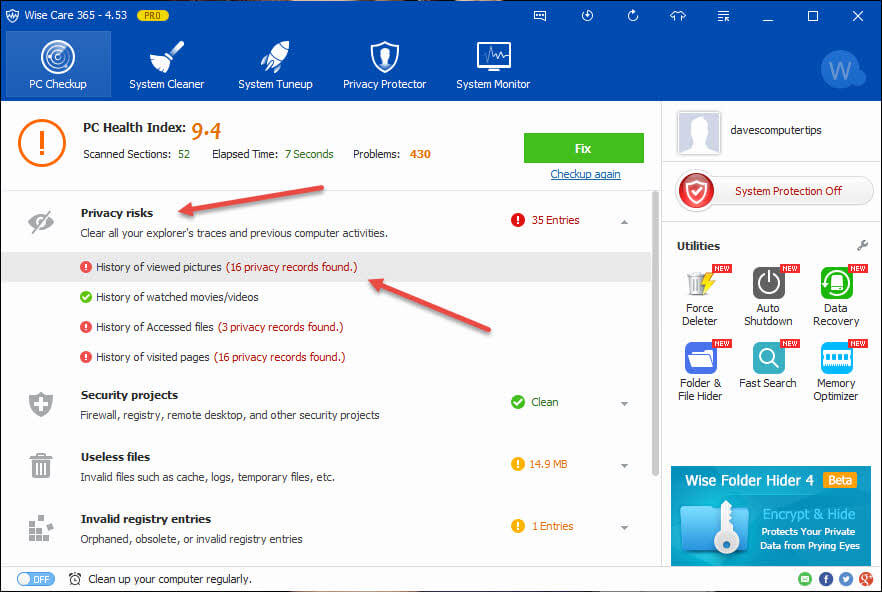Screen dimensions: 882x592
Task: Turn on System Protection
Action: click(775, 191)
